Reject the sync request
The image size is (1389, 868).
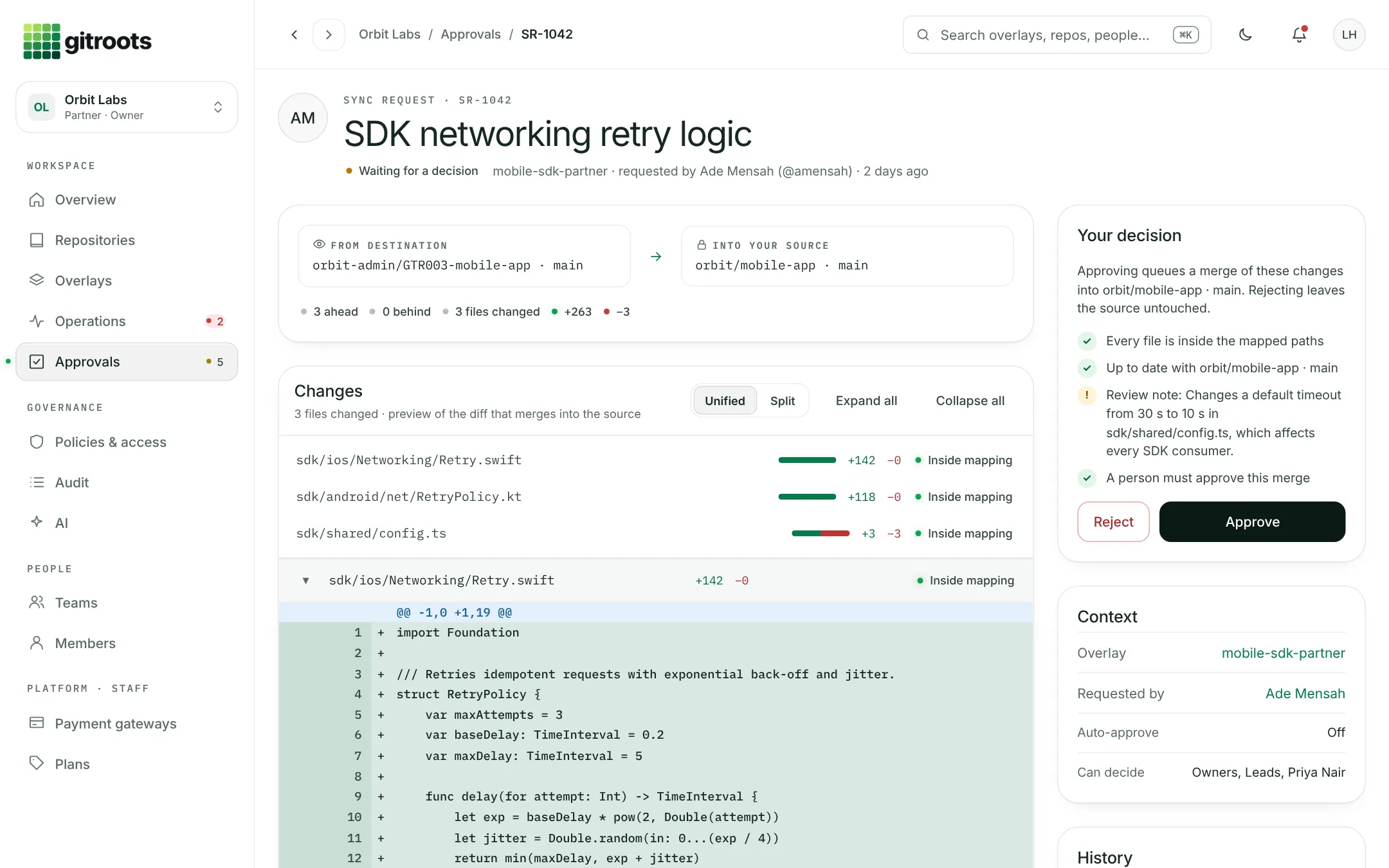(1113, 522)
